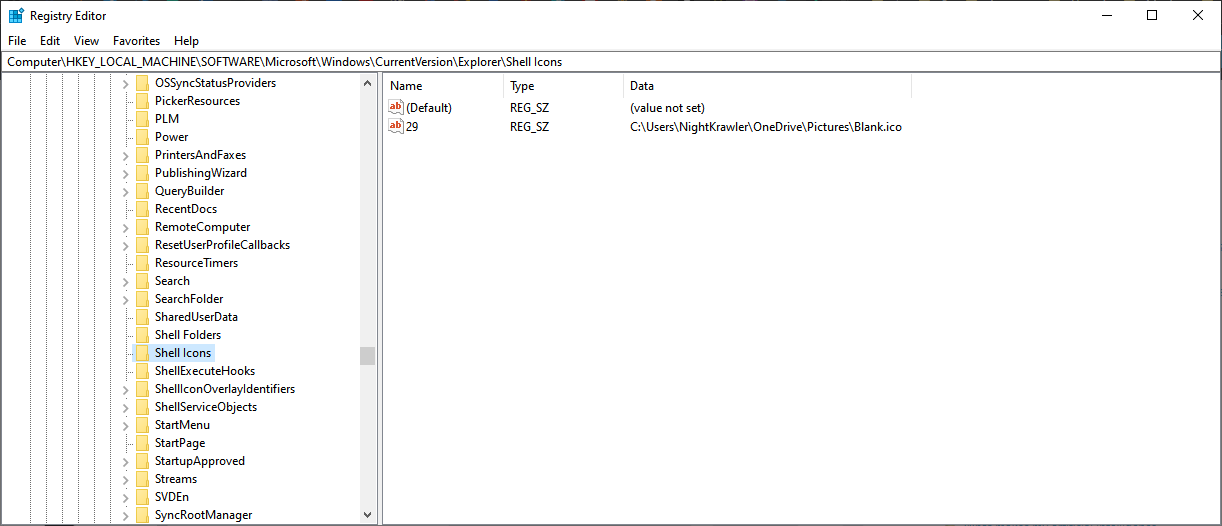Click the string icon of value 29
Image resolution: width=1222 pixels, height=526 pixels.
(396, 126)
